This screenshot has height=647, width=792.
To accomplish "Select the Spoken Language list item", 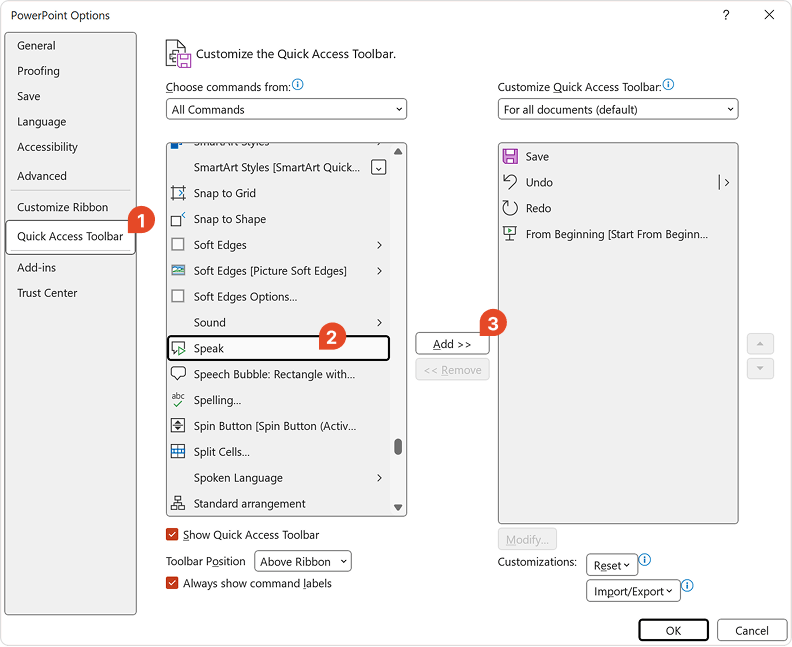I will (278, 477).
